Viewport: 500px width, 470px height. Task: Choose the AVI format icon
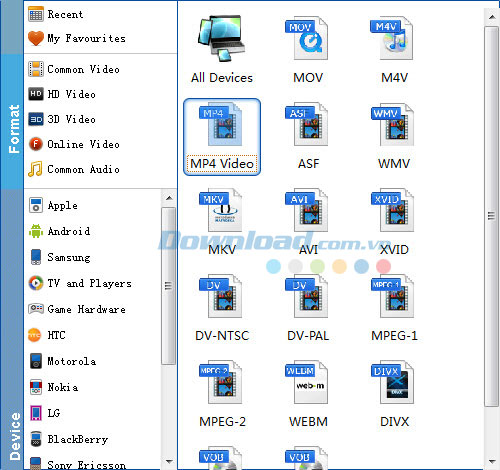click(x=307, y=210)
